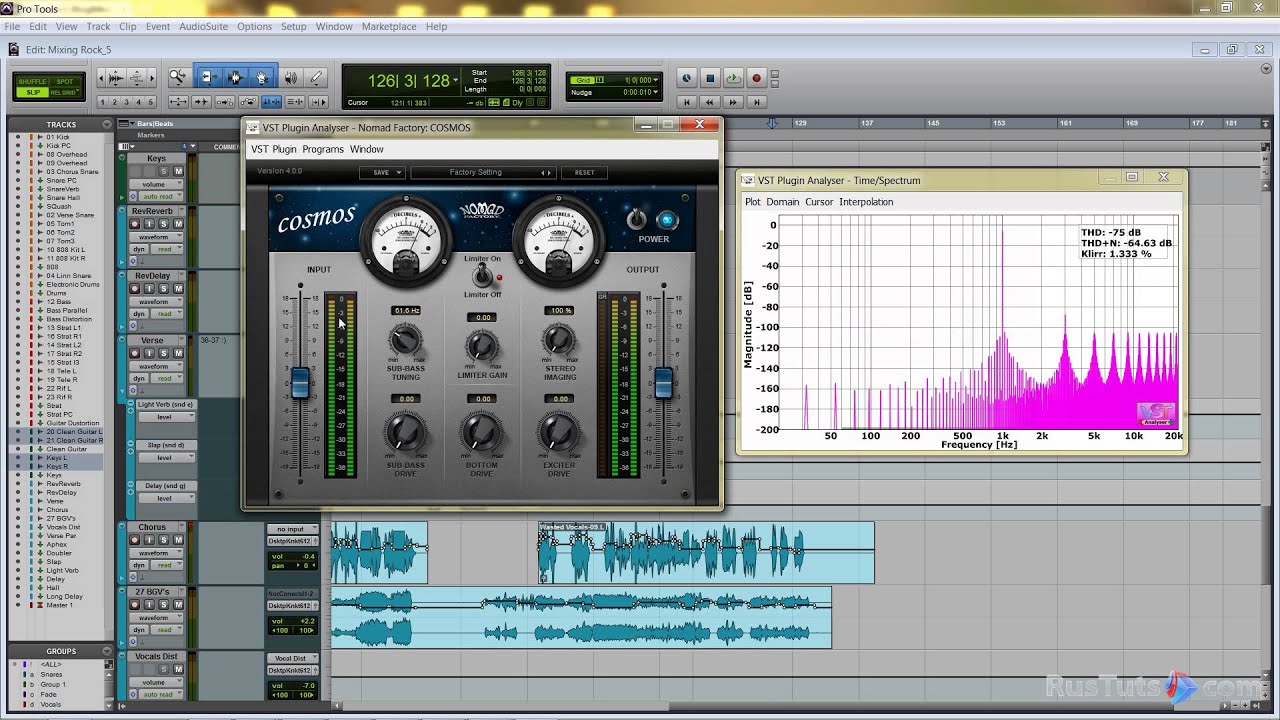The width and height of the screenshot is (1280, 720).
Task: Recall zoom preset 5
Action: tap(150, 102)
